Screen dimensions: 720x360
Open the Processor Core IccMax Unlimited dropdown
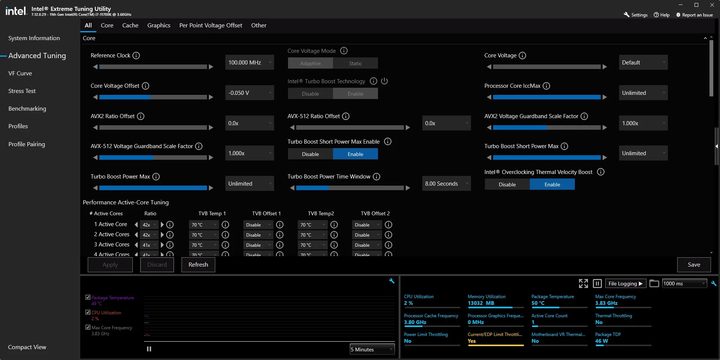[x=643, y=93]
